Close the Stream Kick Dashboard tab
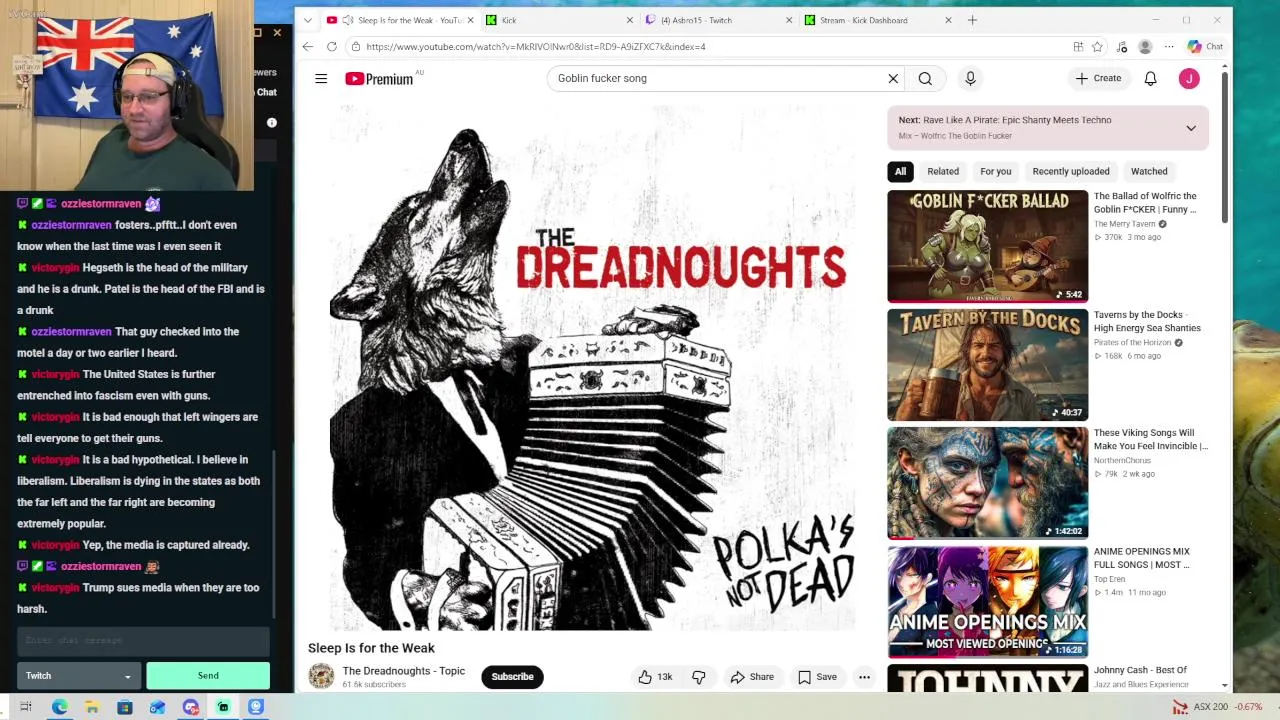This screenshot has height=720, width=1280. coord(948,20)
